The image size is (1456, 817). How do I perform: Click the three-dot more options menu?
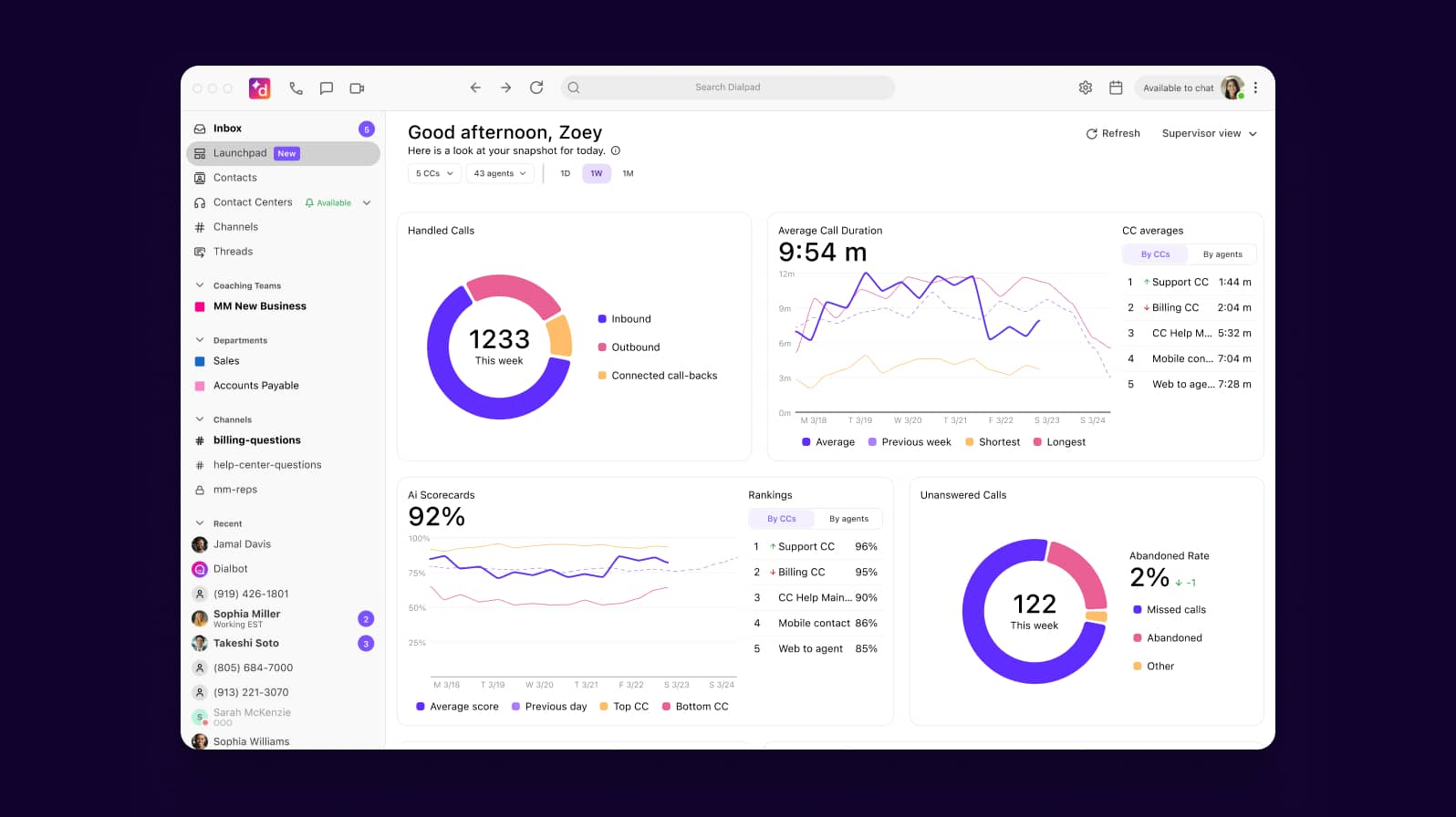pyautogui.click(x=1255, y=88)
